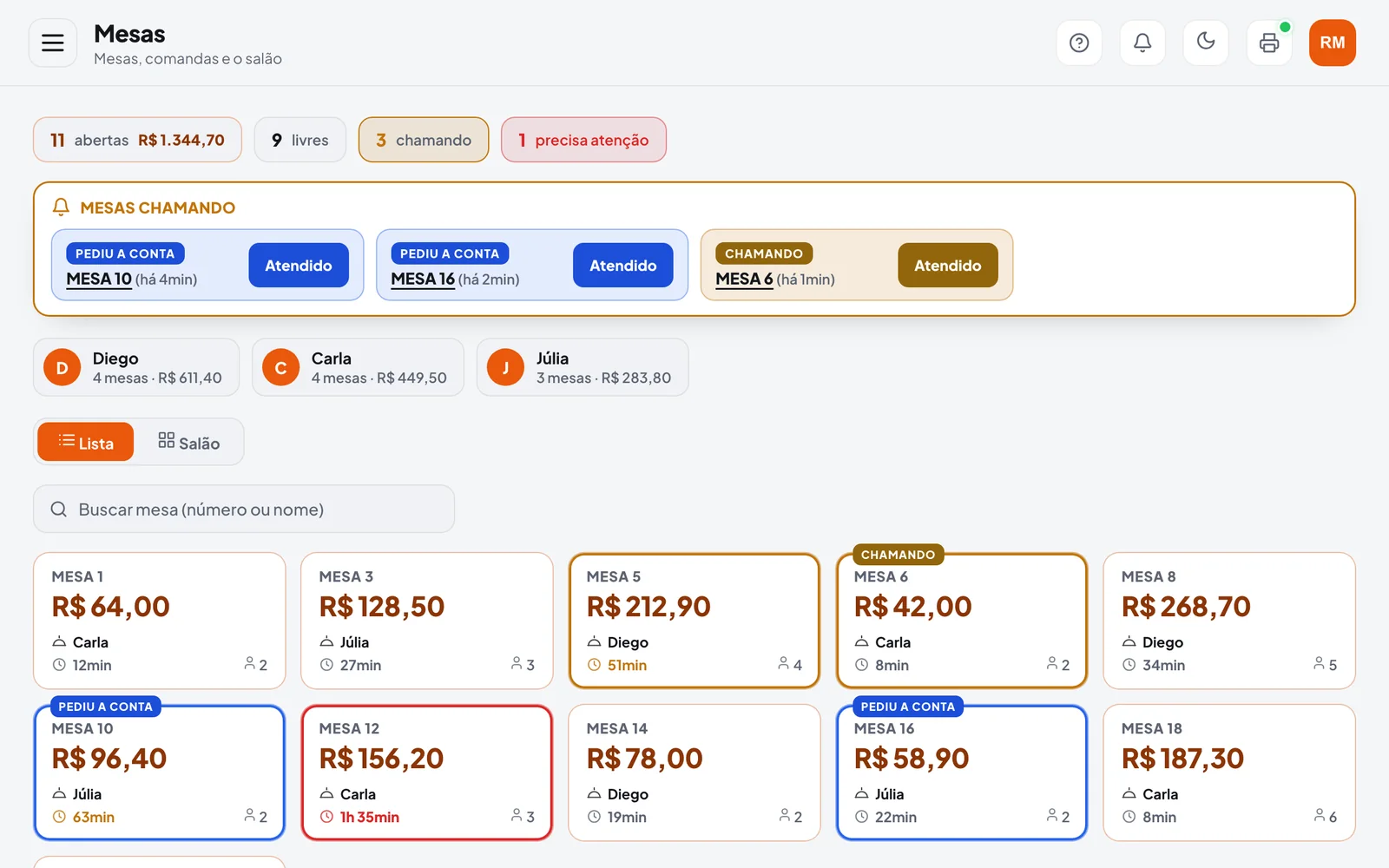Click Júlia's J avatar circle
Image resolution: width=1389 pixels, height=868 pixels.
(506, 367)
